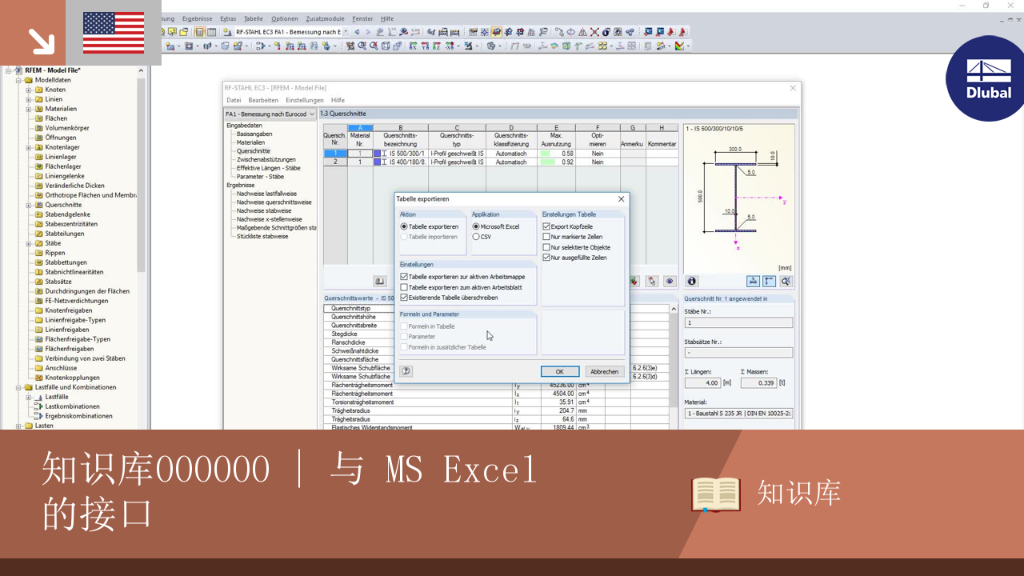Click the help icon in export dialog
Viewport: 1024px width, 576px height.
pos(406,371)
